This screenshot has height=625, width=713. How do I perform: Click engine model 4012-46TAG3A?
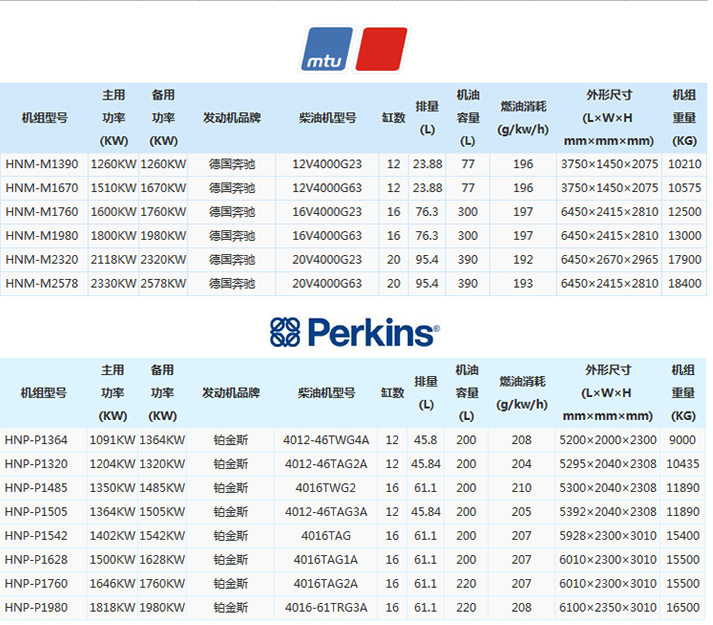(326, 512)
